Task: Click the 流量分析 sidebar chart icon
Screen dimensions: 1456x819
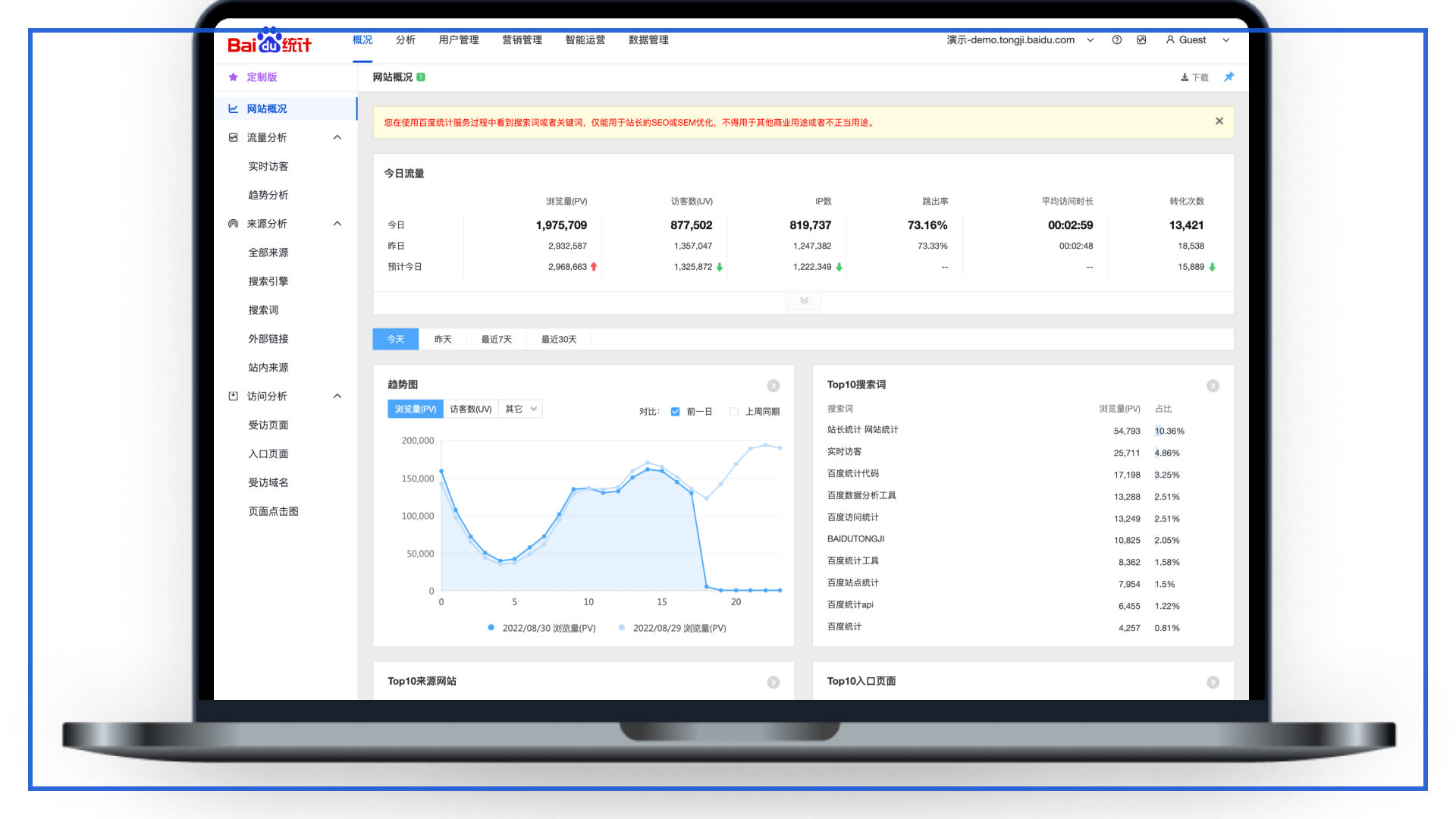Action: click(x=234, y=137)
